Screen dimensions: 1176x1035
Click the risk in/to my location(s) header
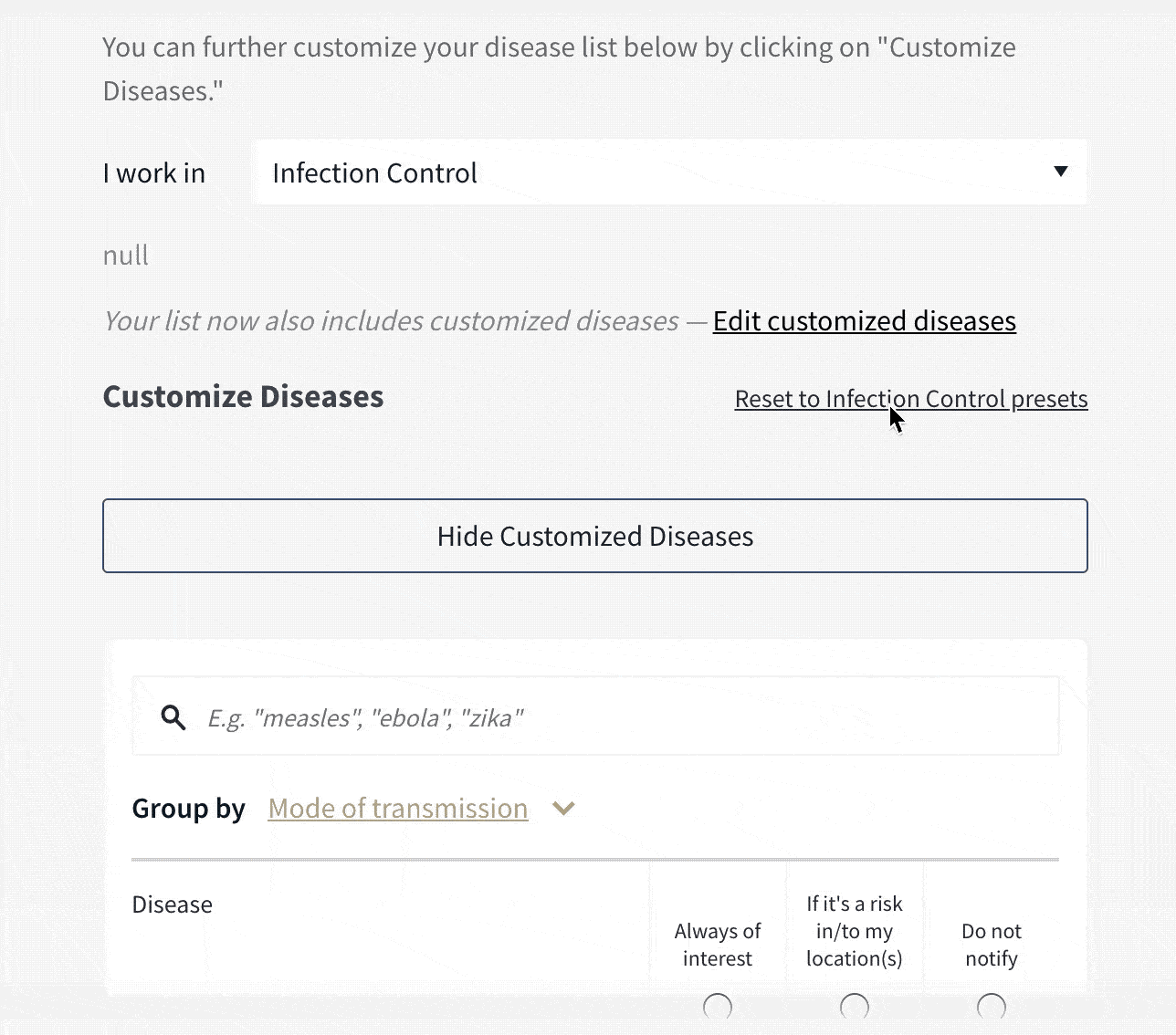point(855,931)
